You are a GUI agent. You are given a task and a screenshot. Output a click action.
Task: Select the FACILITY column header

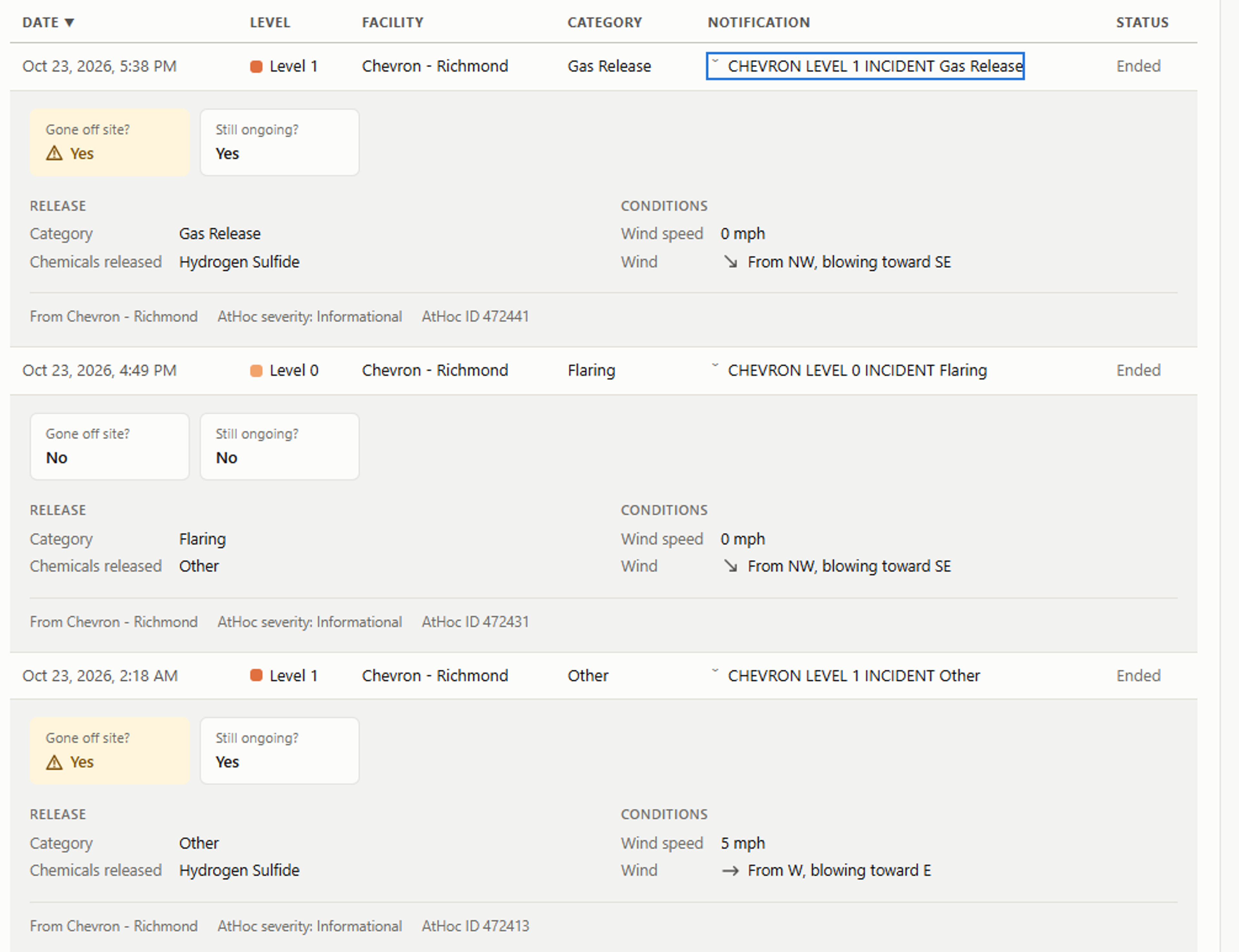click(393, 23)
